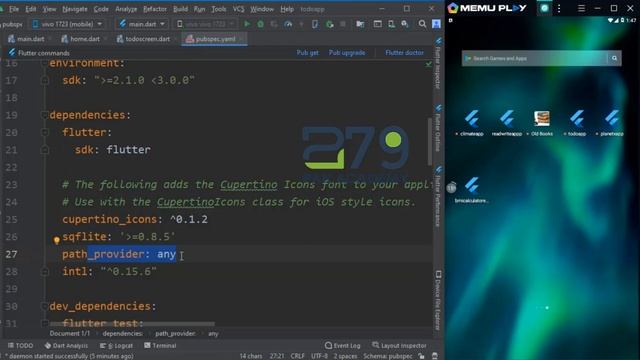Open the Build menu
Viewport: 640px width, 360px height.
click(180, 9)
